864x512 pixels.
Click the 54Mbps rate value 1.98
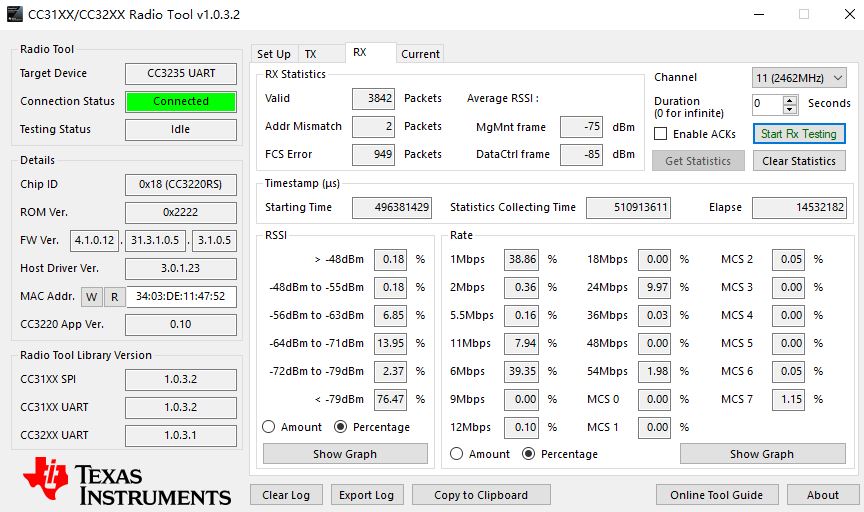[655, 371]
